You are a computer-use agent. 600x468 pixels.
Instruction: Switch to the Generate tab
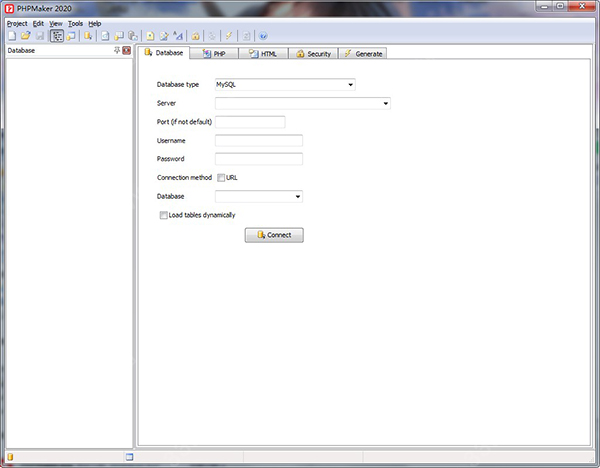363,54
